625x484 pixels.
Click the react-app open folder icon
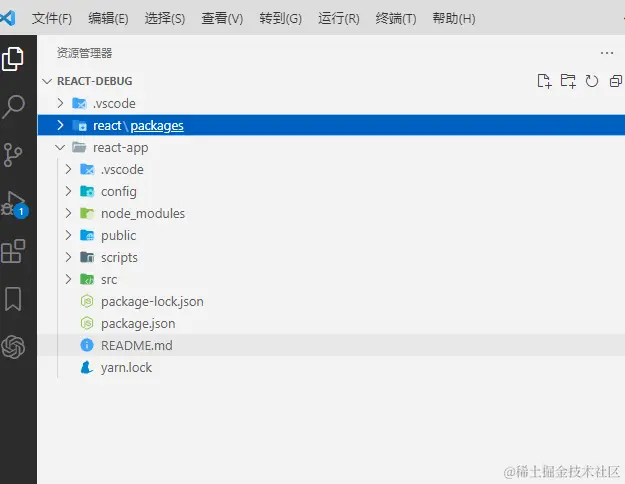click(x=79, y=148)
